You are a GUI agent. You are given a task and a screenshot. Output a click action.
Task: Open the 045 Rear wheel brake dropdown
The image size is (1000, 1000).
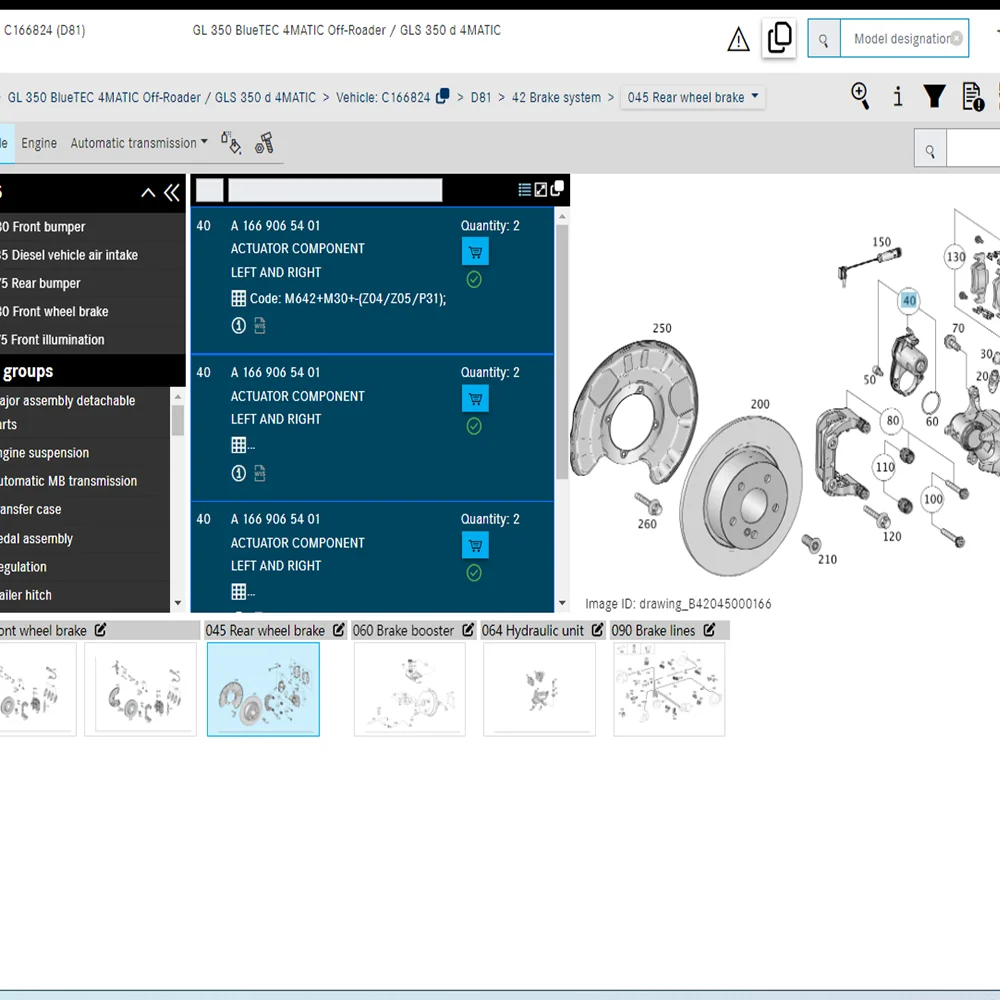point(693,97)
